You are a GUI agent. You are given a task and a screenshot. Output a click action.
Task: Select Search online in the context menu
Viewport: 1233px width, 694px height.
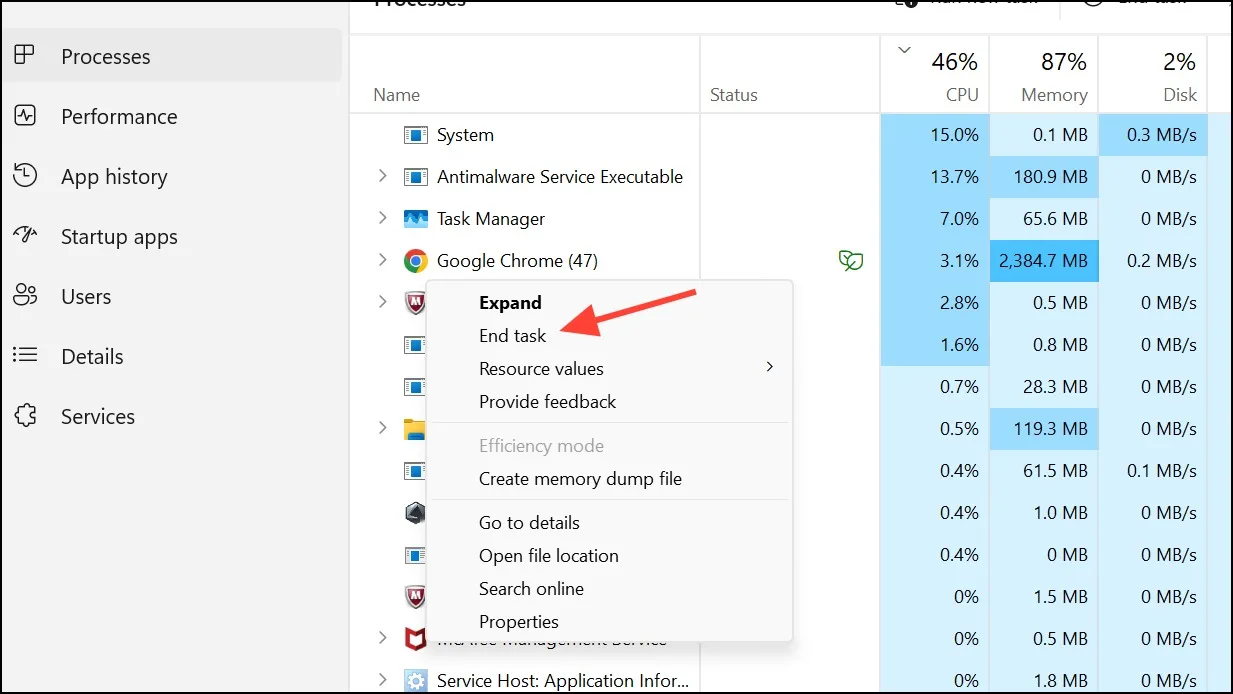[531, 589]
